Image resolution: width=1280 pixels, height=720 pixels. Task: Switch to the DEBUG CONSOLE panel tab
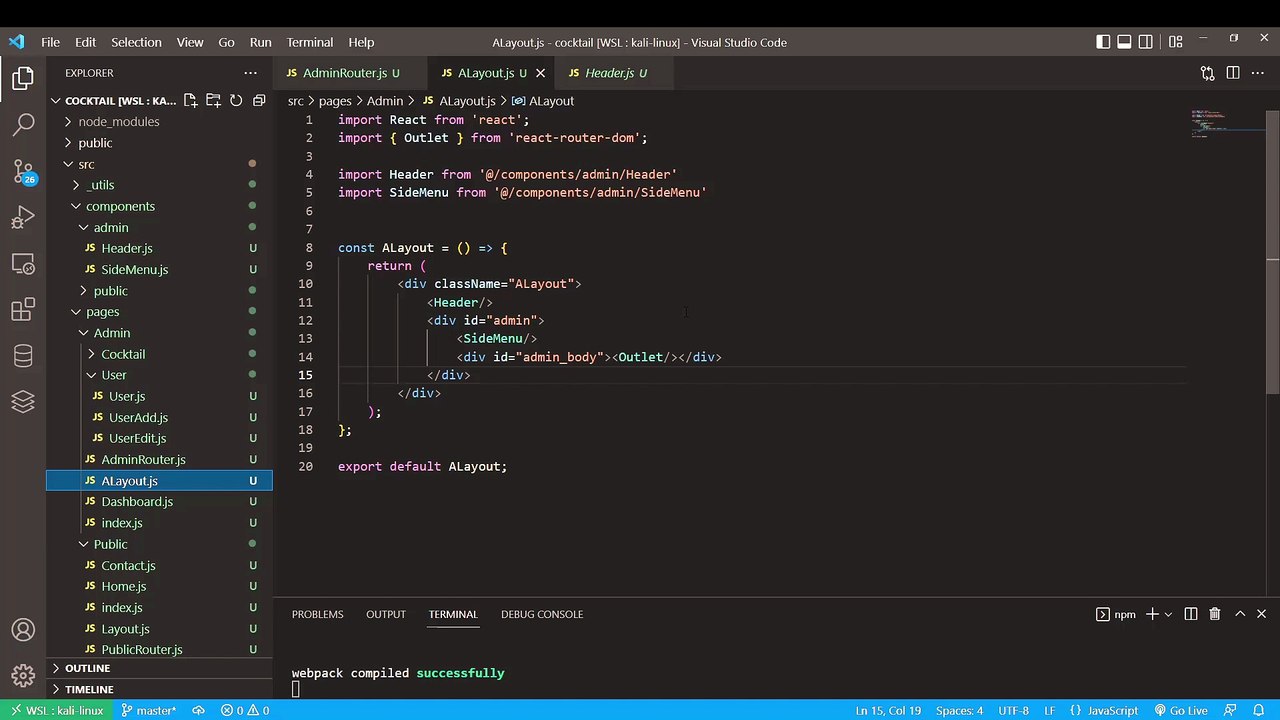(x=542, y=614)
